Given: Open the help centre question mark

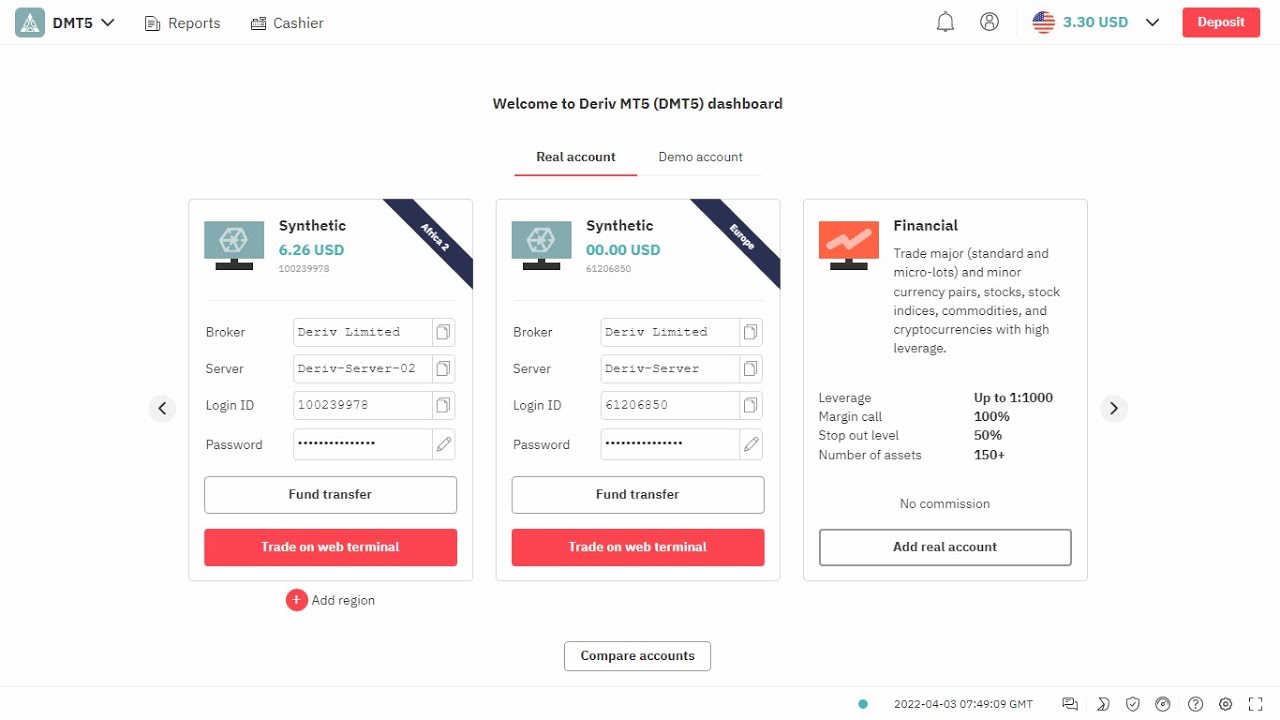Looking at the screenshot, I should [1195, 704].
